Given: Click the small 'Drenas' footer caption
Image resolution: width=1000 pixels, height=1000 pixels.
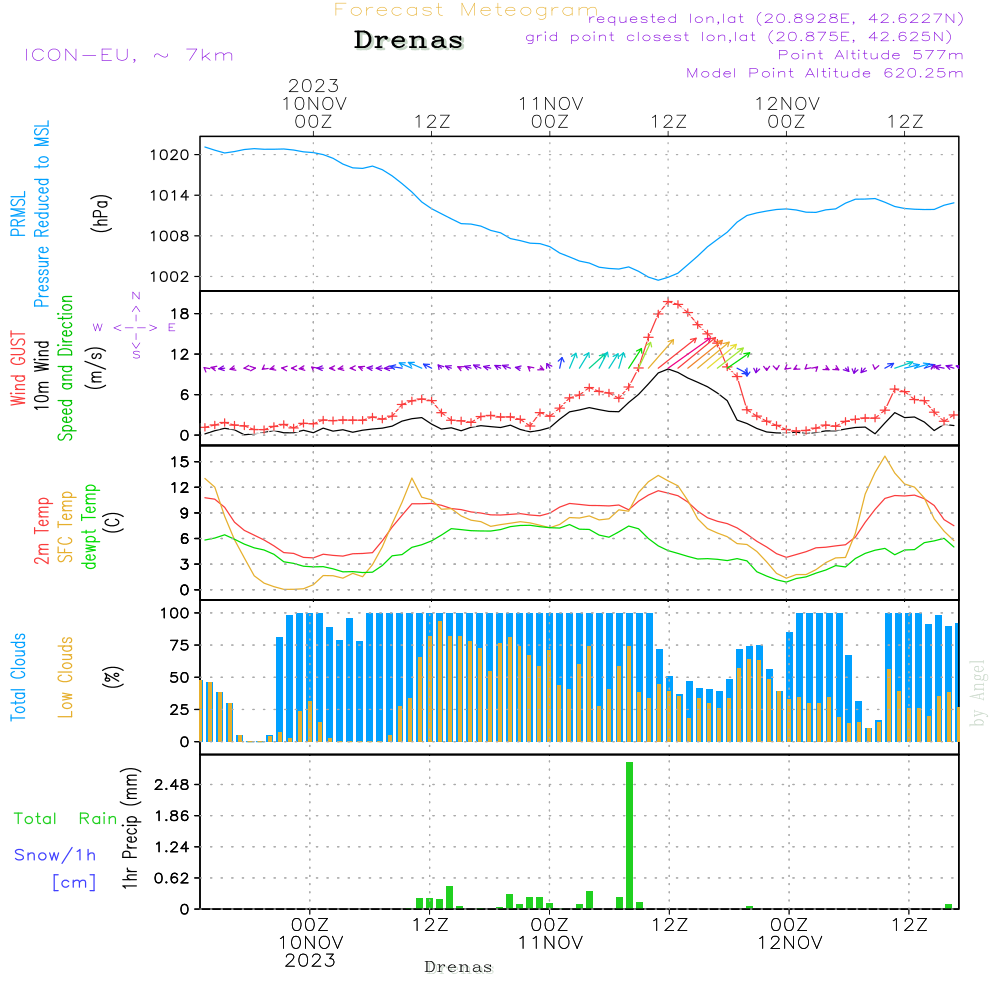Looking at the screenshot, I should click(459, 967).
